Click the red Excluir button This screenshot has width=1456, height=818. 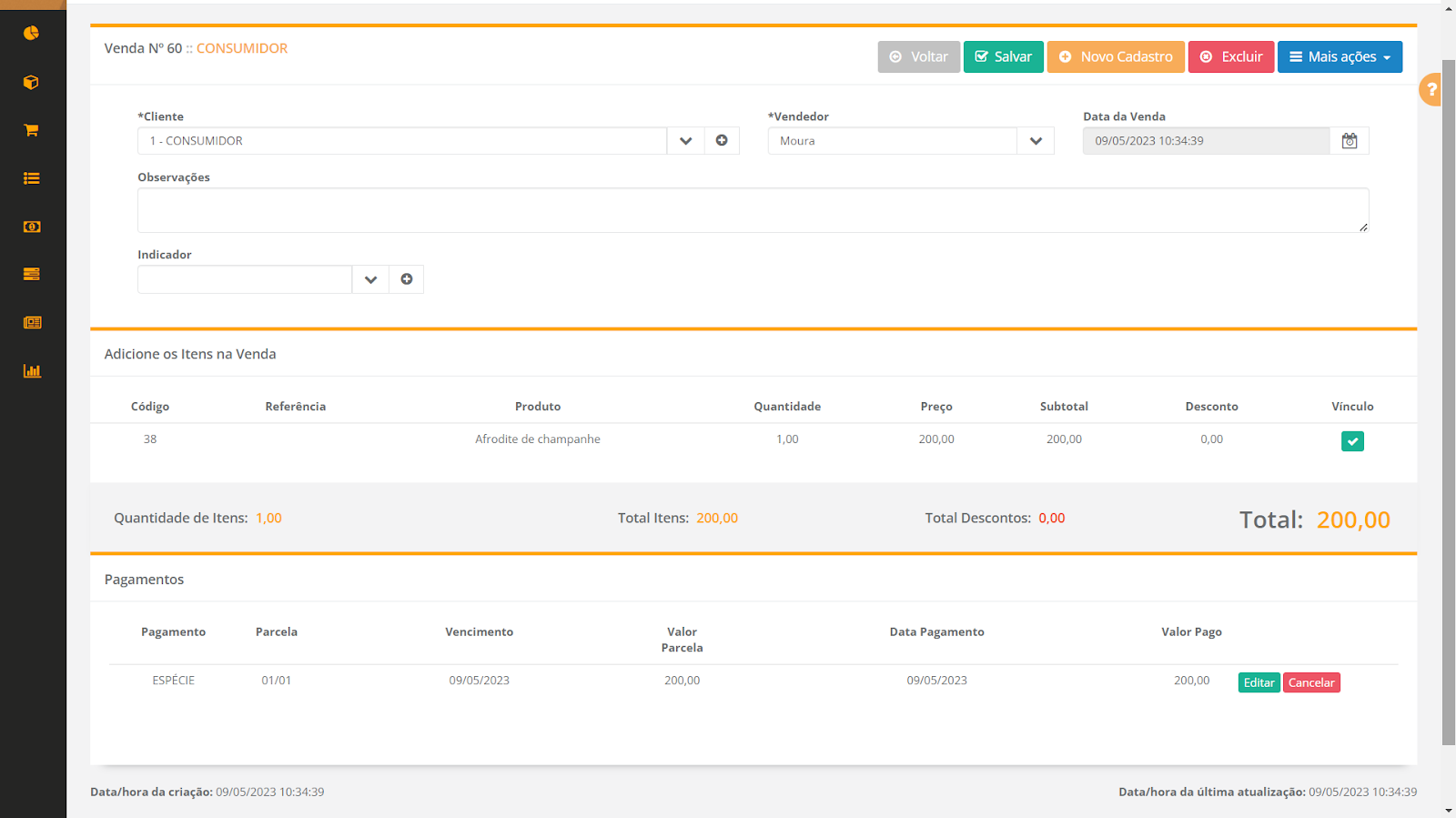[1230, 56]
